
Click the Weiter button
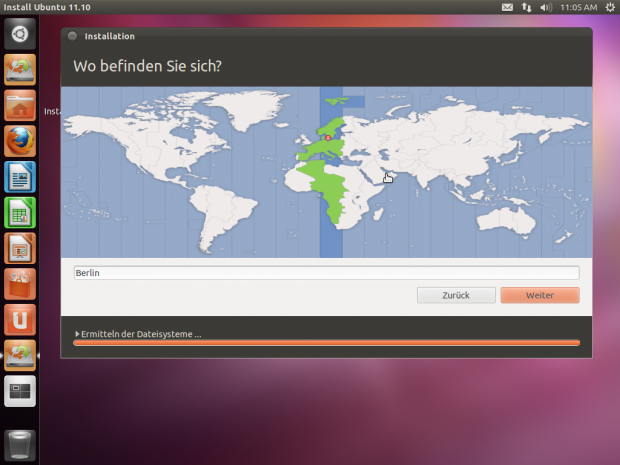539,295
